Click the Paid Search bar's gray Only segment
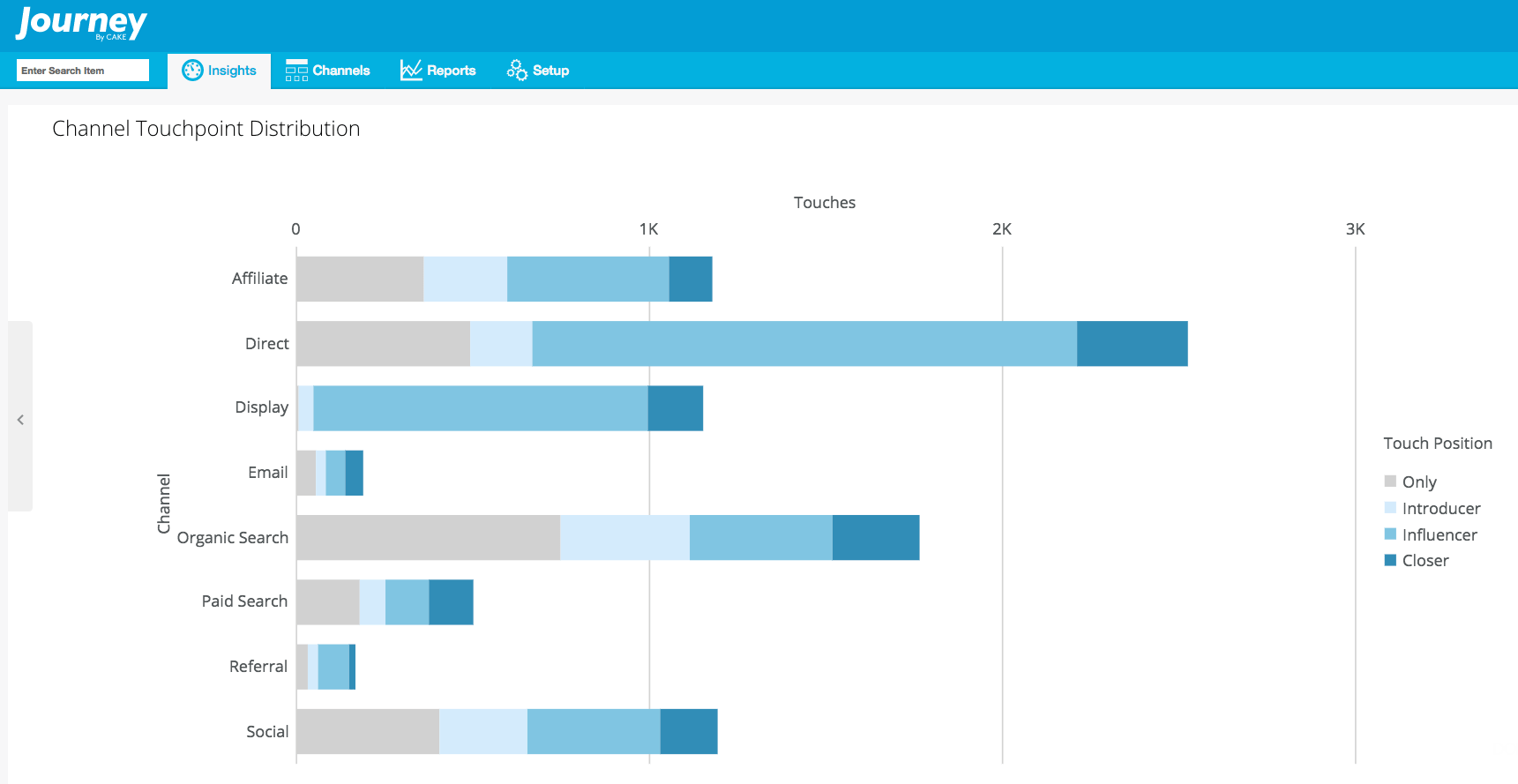The image size is (1518, 784). tap(328, 602)
